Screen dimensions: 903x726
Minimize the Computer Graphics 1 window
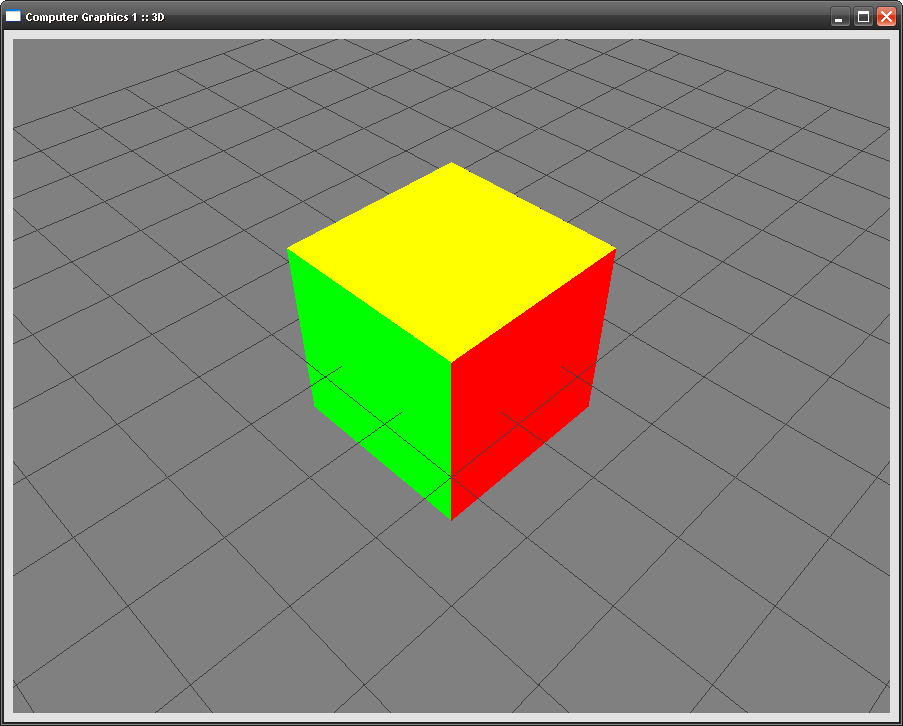840,17
